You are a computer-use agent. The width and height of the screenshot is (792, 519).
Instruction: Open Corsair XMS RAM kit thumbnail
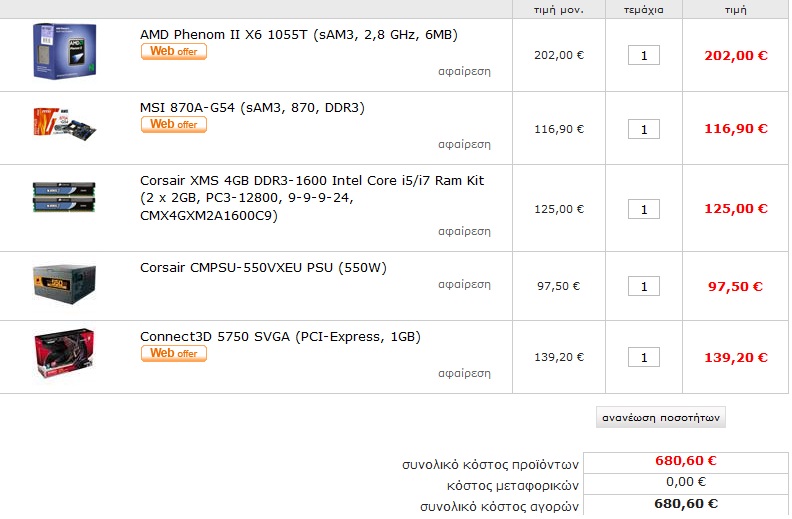click(64, 197)
